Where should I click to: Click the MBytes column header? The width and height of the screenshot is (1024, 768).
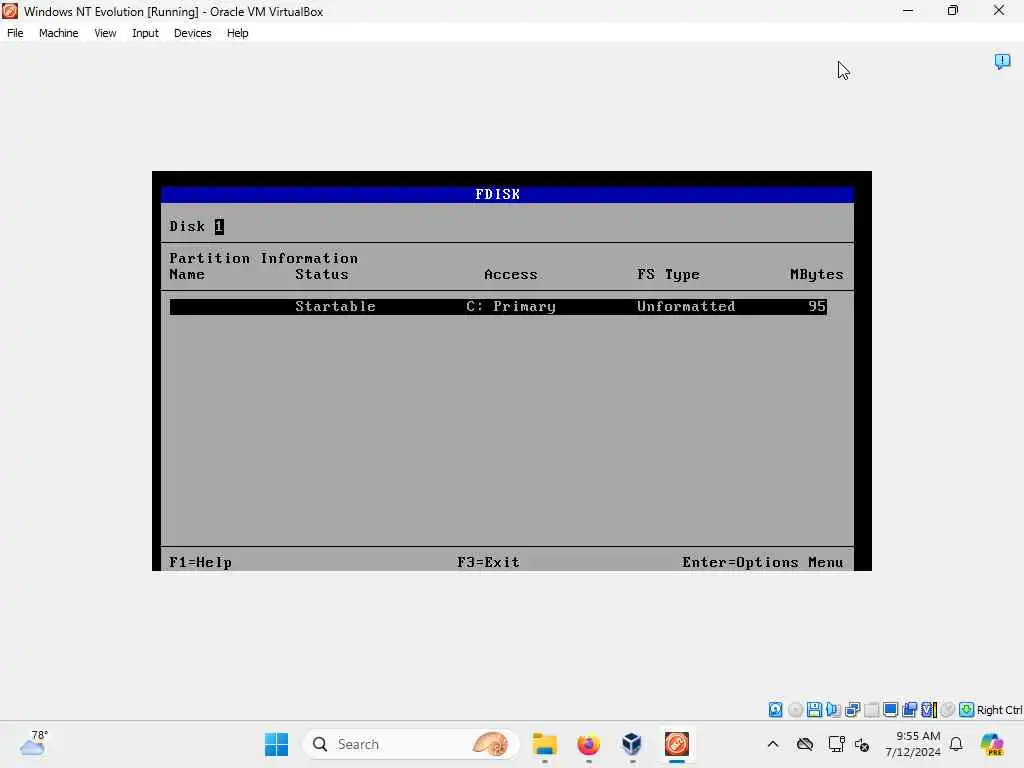[816, 274]
